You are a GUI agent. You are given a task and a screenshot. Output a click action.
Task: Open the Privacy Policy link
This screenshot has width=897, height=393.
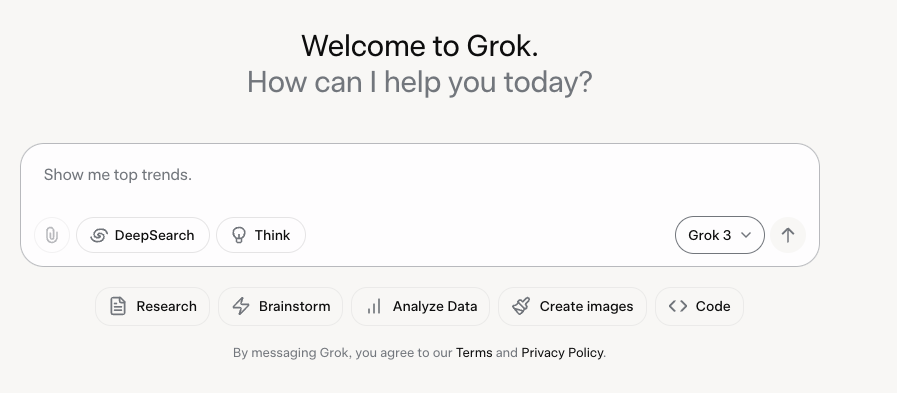(x=562, y=353)
